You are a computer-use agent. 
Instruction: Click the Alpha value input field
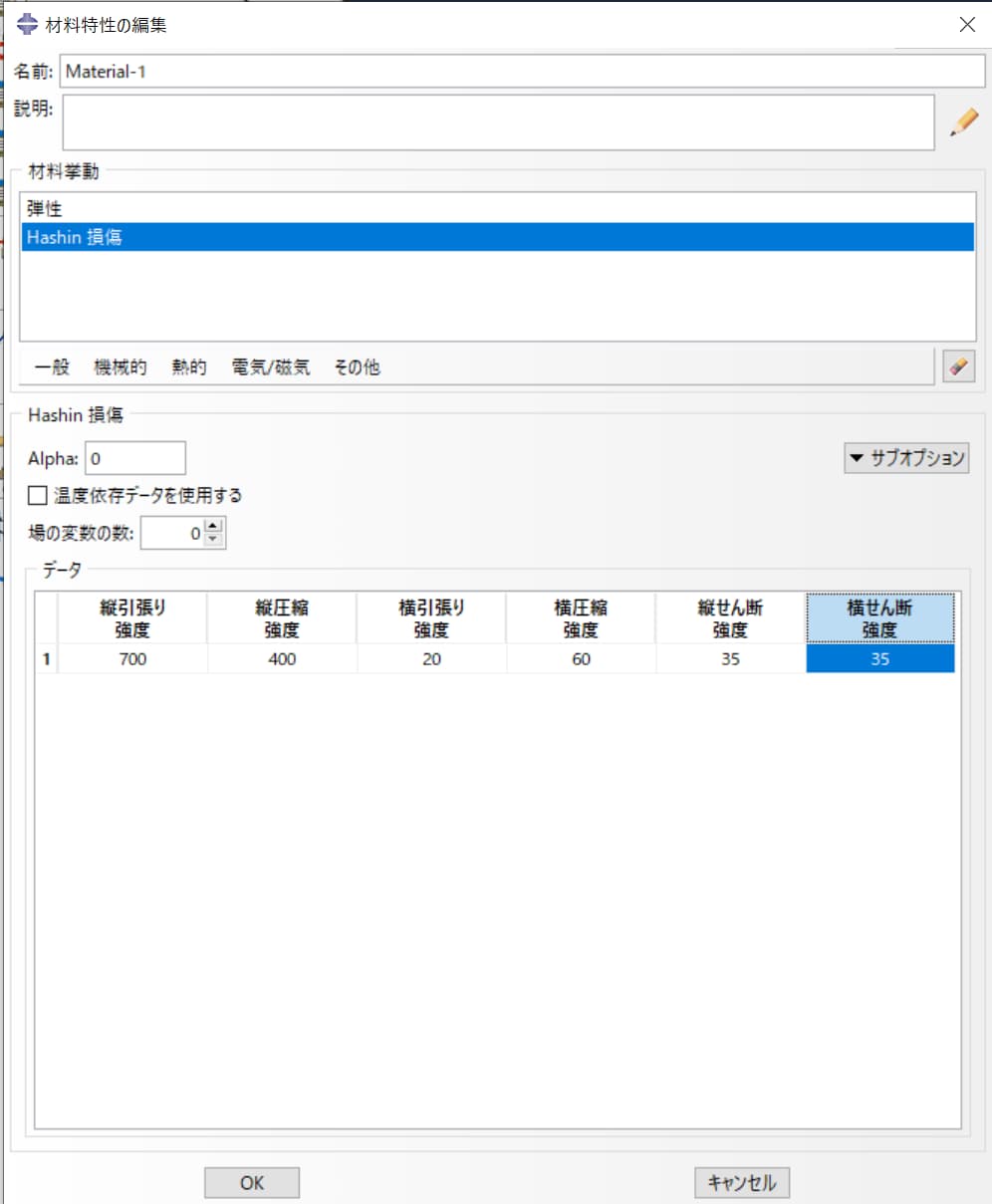tap(134, 457)
